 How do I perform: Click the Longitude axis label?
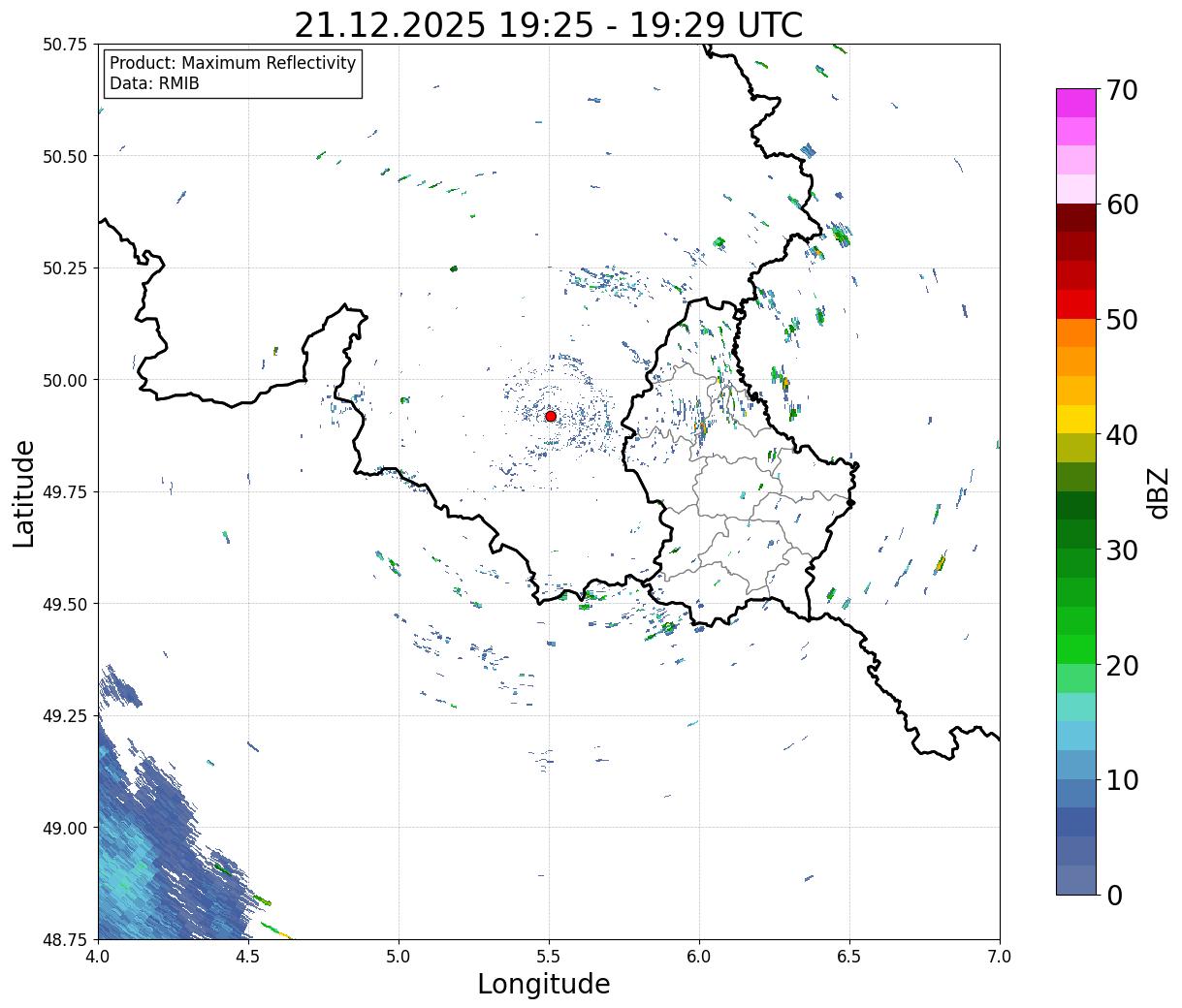click(x=544, y=984)
